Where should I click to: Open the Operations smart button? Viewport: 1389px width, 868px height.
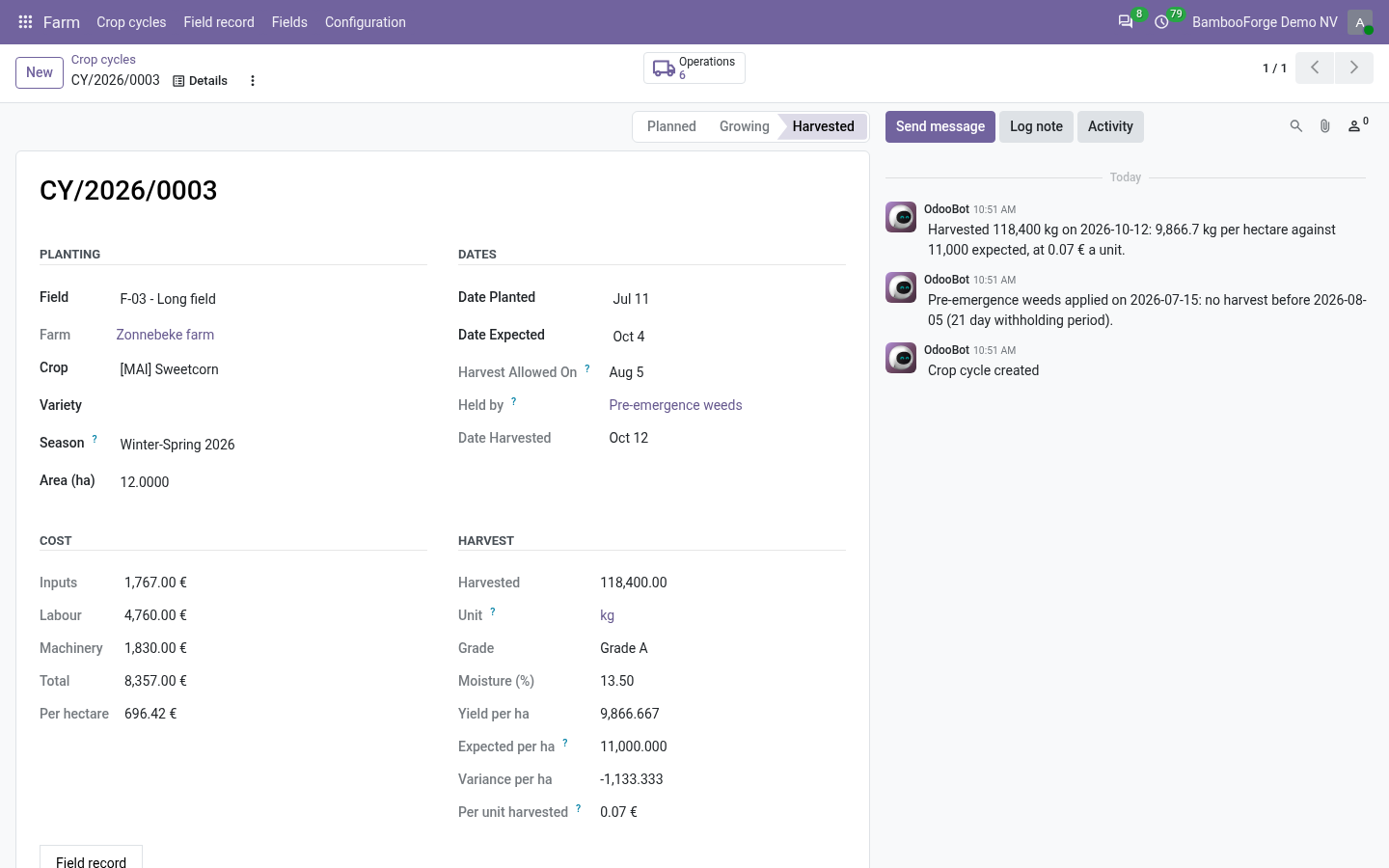[x=694, y=68]
